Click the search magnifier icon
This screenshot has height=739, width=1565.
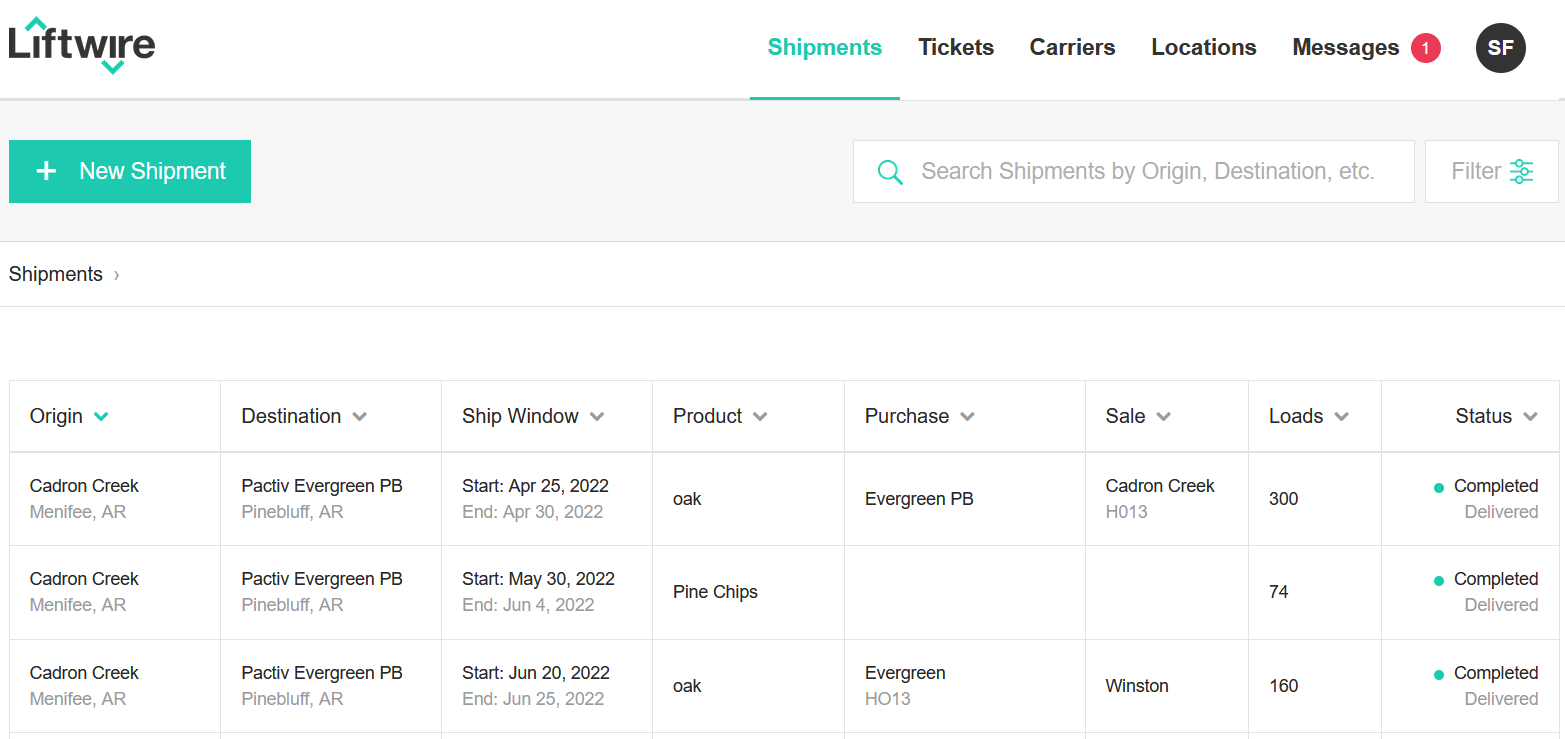(x=890, y=172)
